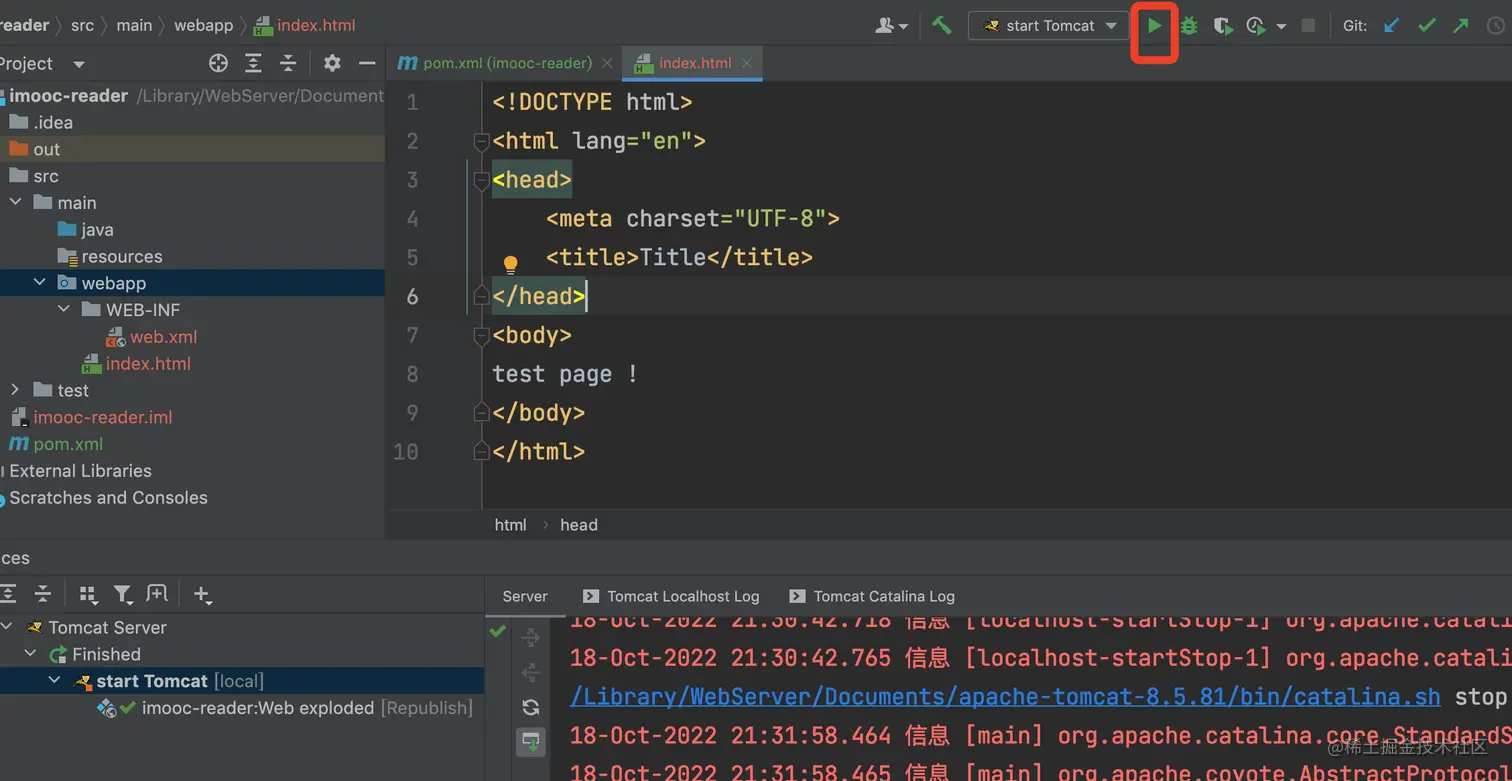Expand all in Project panel
The height and width of the screenshot is (781, 1512).
(x=254, y=63)
